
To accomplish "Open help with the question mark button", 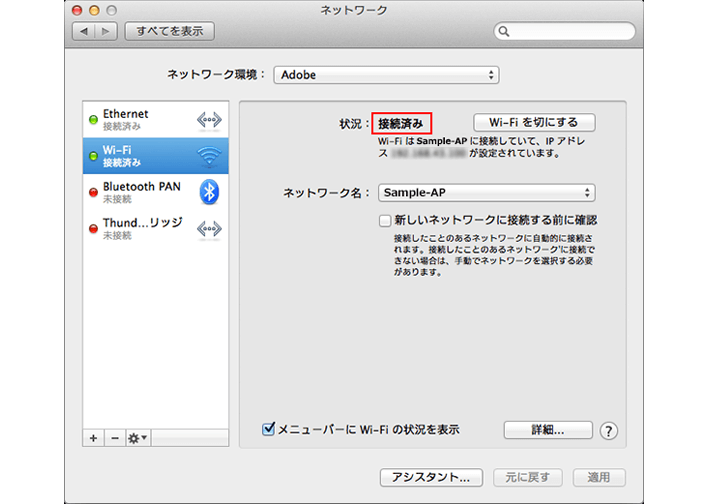I will (x=608, y=431).
